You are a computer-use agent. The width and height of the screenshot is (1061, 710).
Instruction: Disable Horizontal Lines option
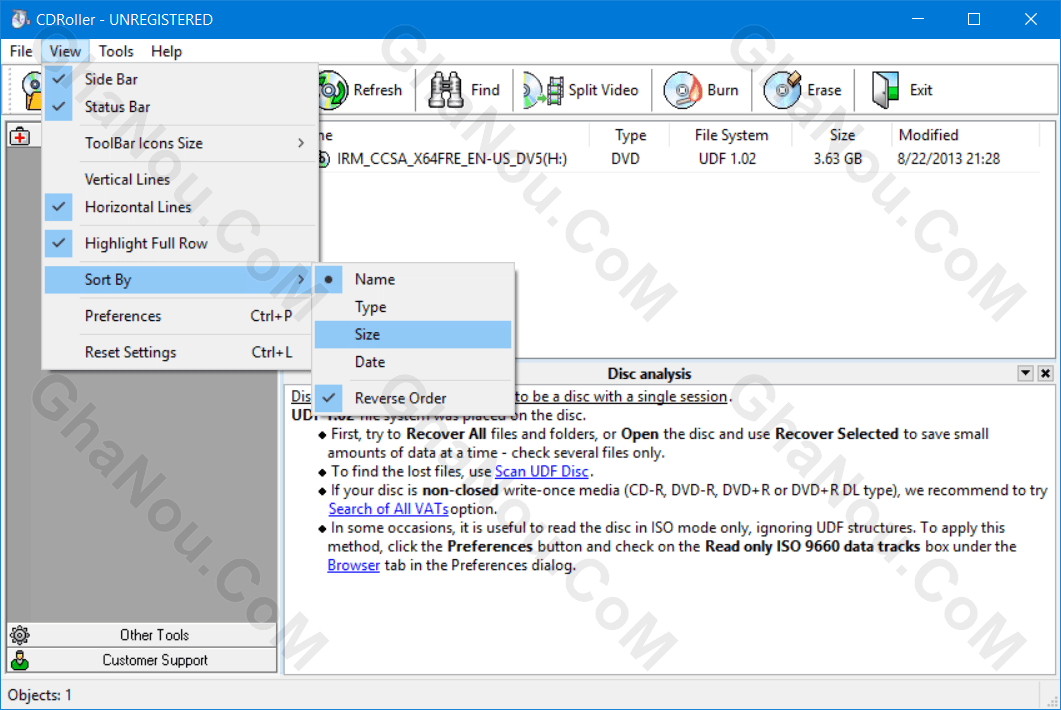(x=181, y=207)
